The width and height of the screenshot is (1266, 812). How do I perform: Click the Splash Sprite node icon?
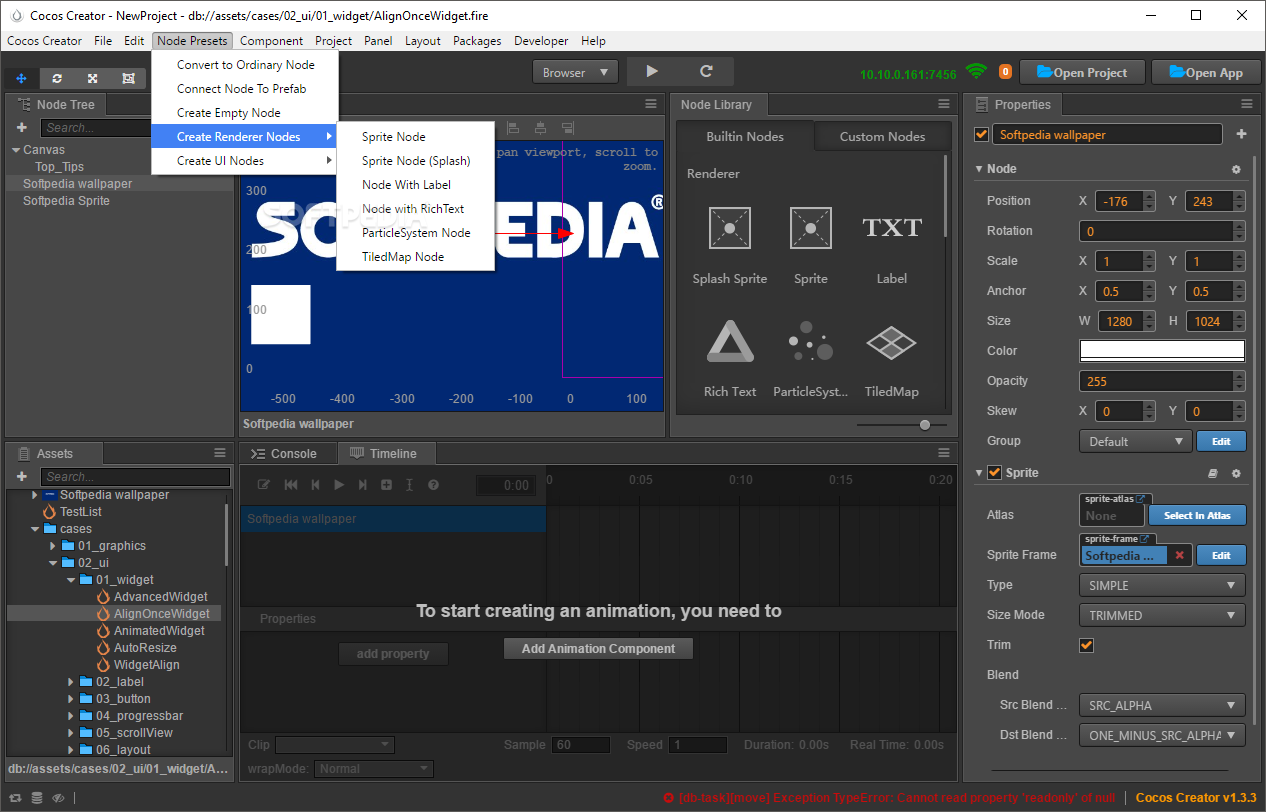729,227
